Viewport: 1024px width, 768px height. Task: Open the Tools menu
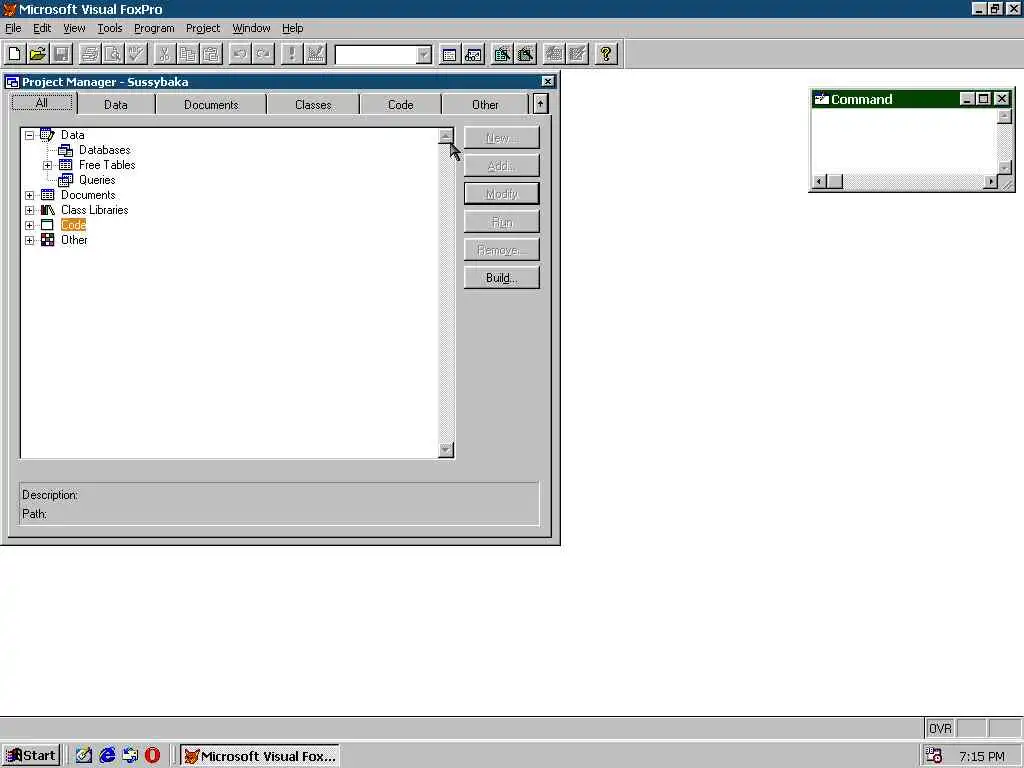(110, 28)
